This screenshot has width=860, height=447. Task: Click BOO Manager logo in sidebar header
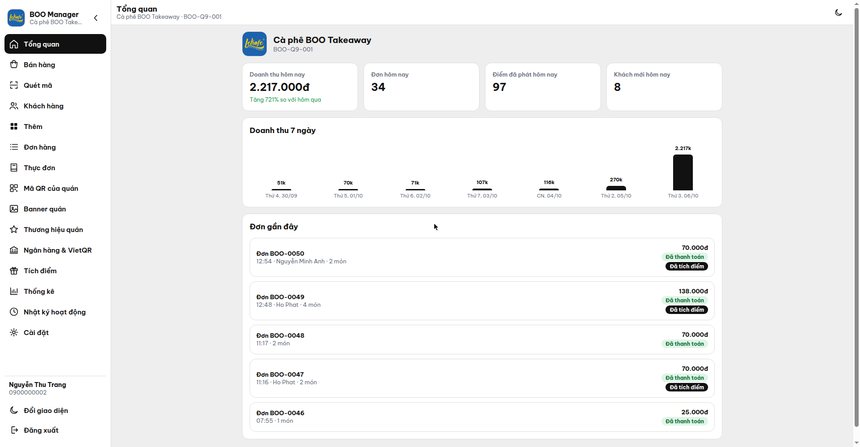click(16, 18)
